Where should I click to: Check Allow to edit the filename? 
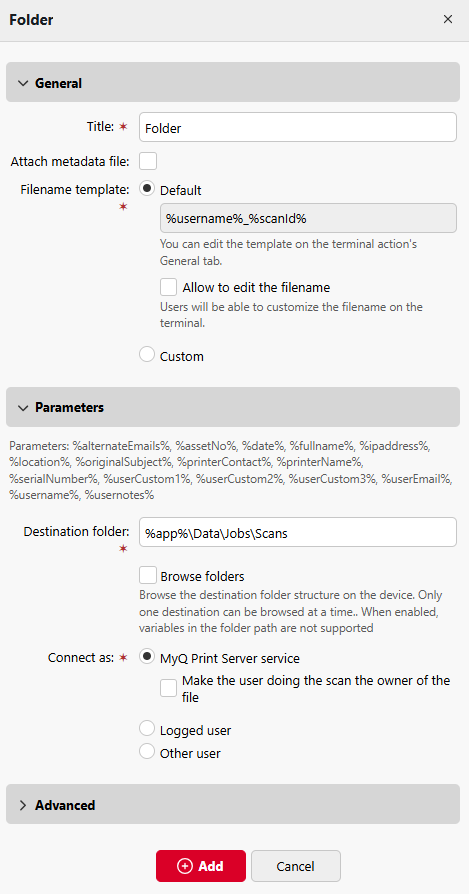(169, 287)
